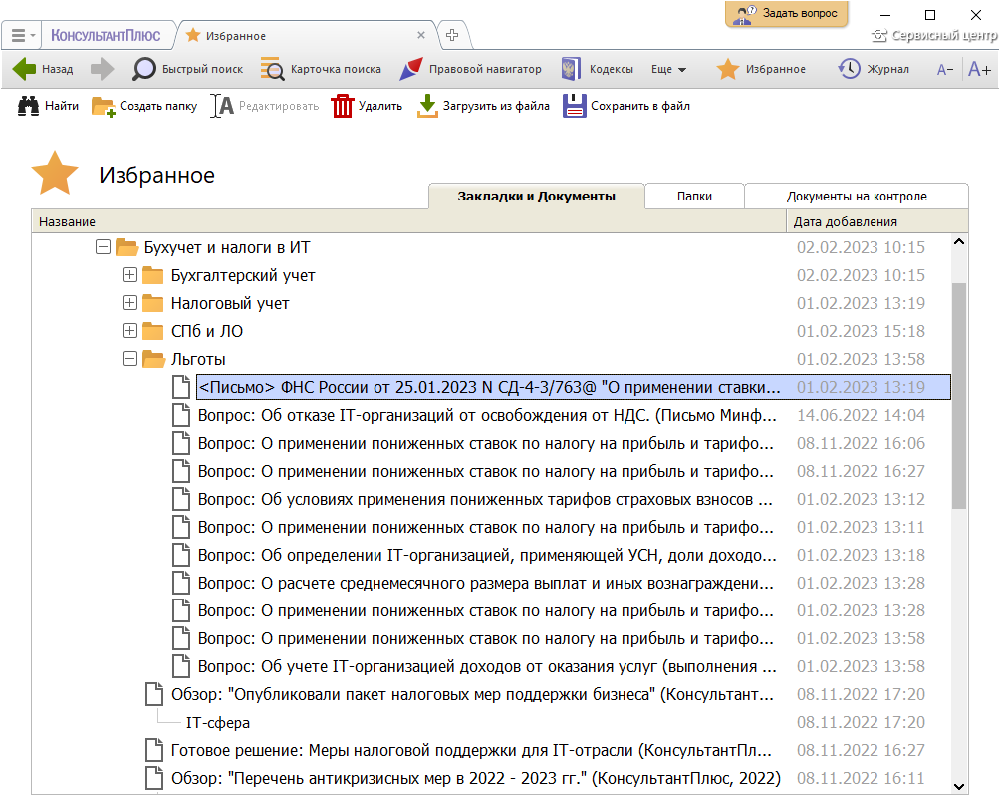Viewport: 1000px width, 800px height.
Task: Select the Избранное window tab
Action: 307,35
